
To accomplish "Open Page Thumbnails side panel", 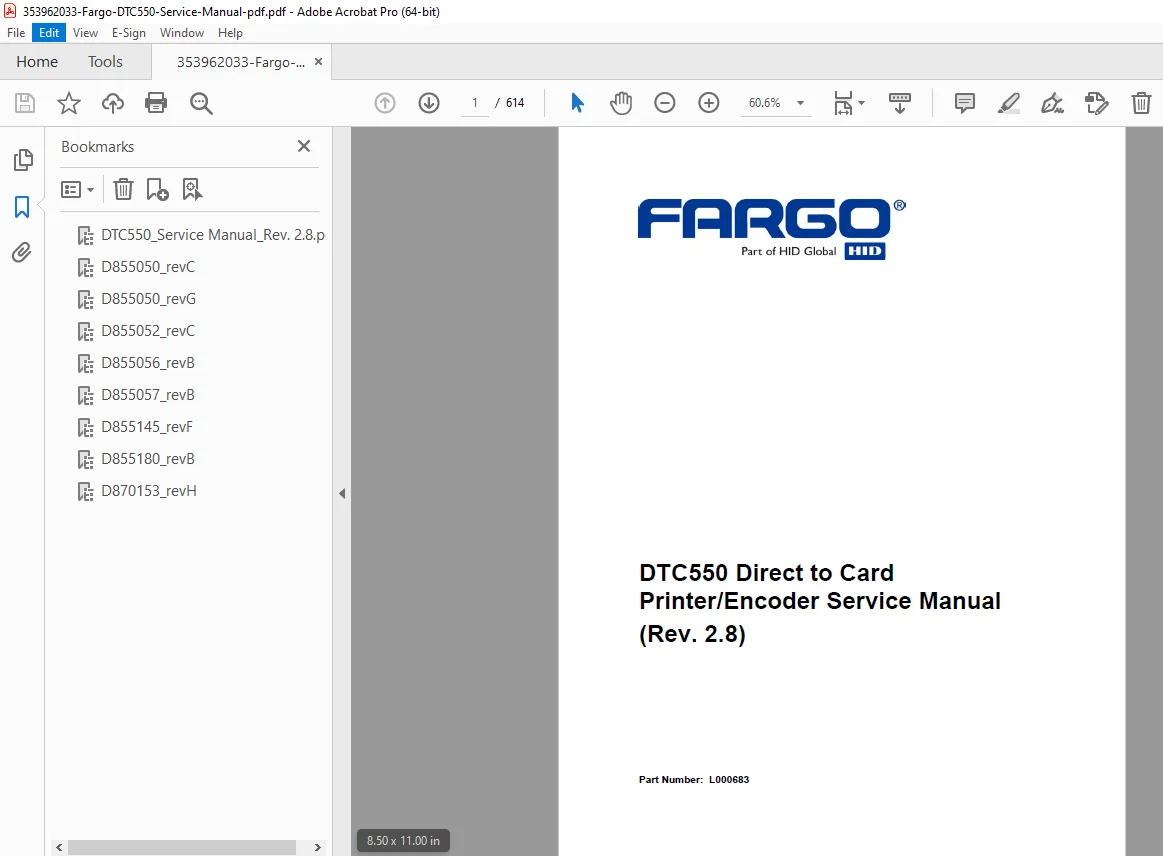I will pyautogui.click(x=23, y=159).
